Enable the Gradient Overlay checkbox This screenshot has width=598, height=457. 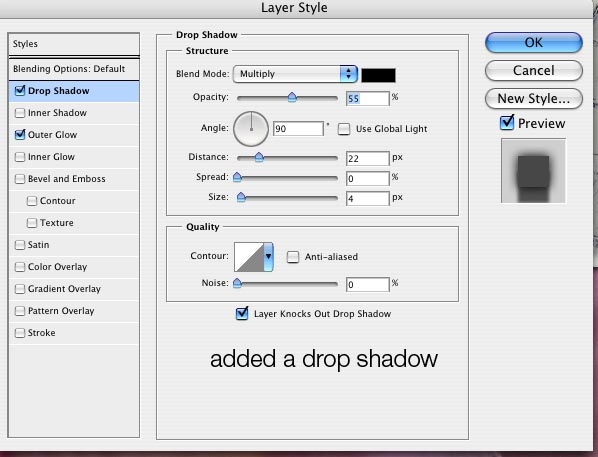20,289
